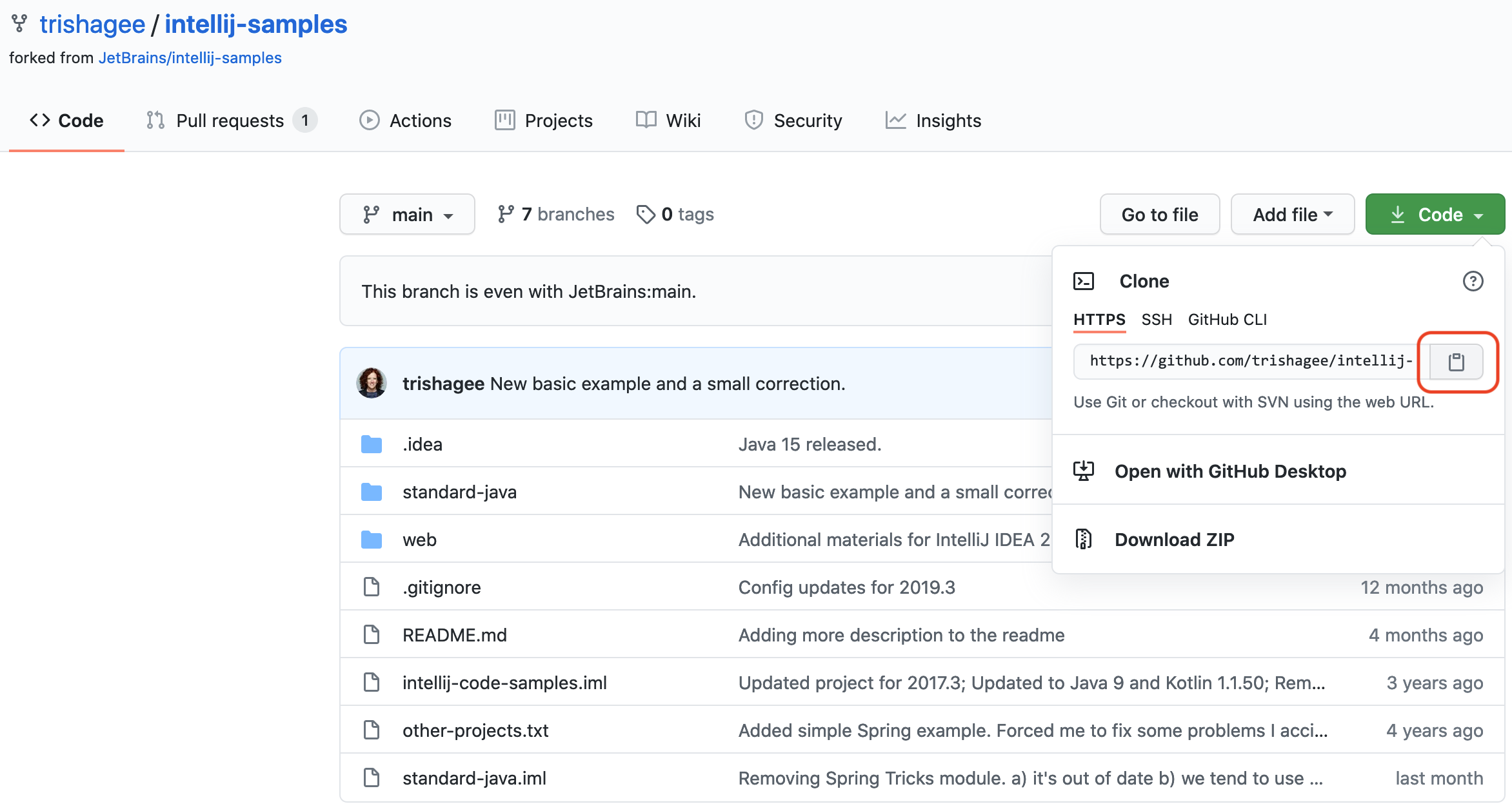Expand the Add file dropdown menu

tap(1291, 214)
